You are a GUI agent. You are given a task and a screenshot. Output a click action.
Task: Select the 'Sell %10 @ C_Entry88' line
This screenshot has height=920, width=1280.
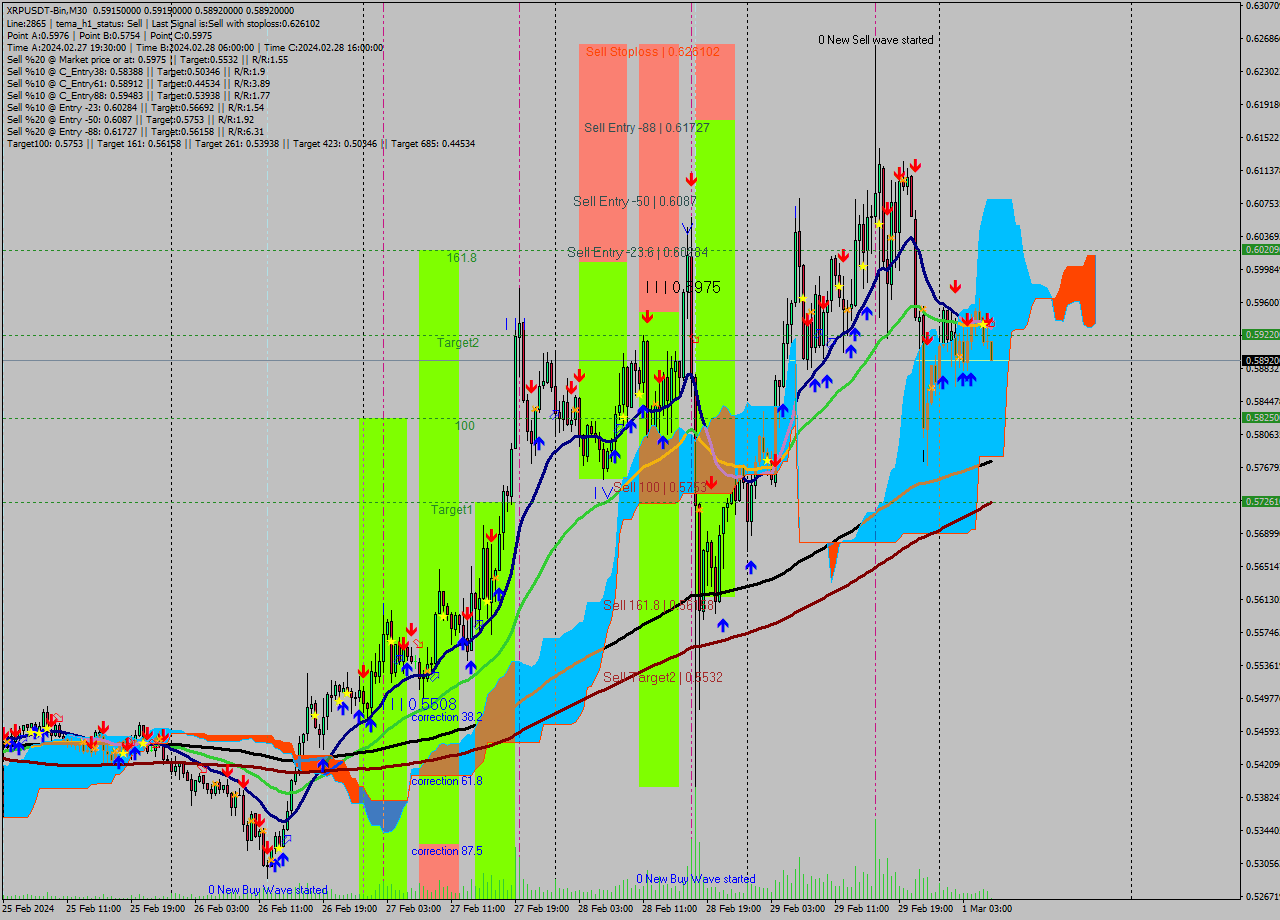138,95
